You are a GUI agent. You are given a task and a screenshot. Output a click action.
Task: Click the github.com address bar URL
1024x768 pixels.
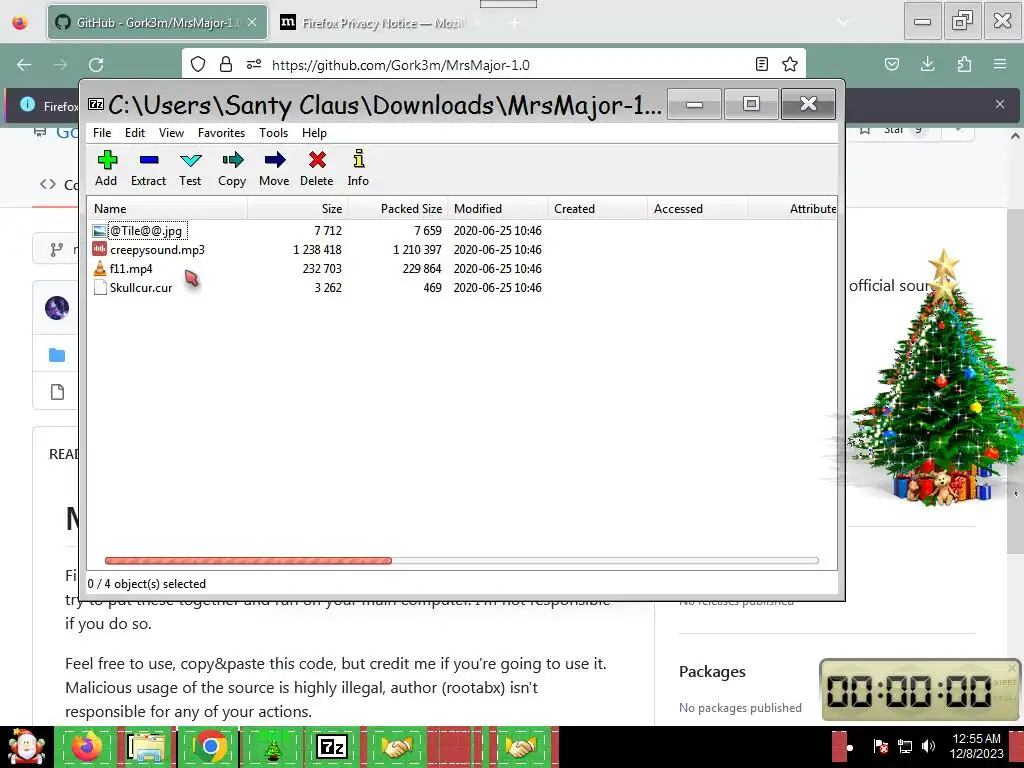[400, 65]
